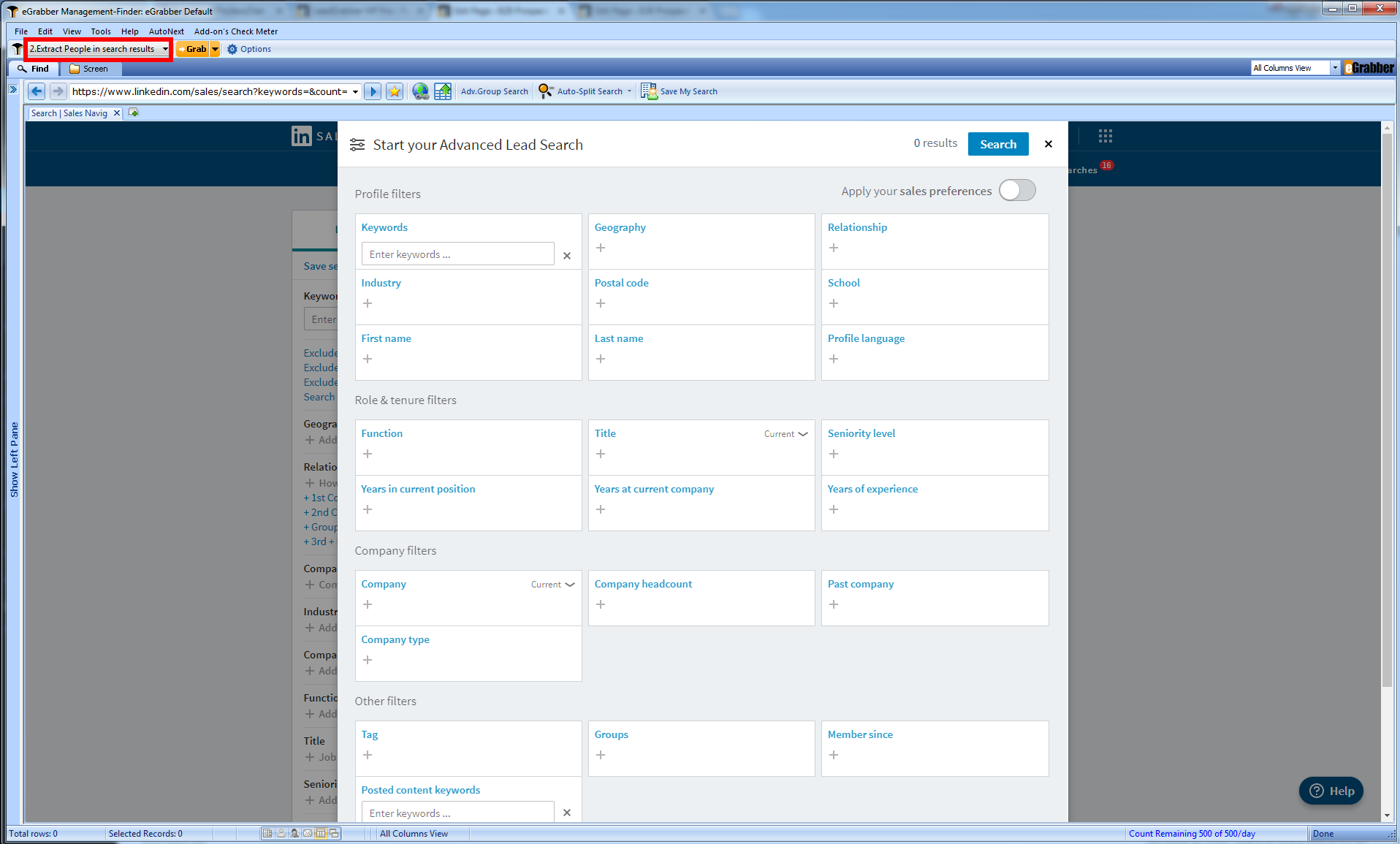This screenshot has width=1400, height=844.
Task: Click the orange Grab button
Action: pos(193,49)
